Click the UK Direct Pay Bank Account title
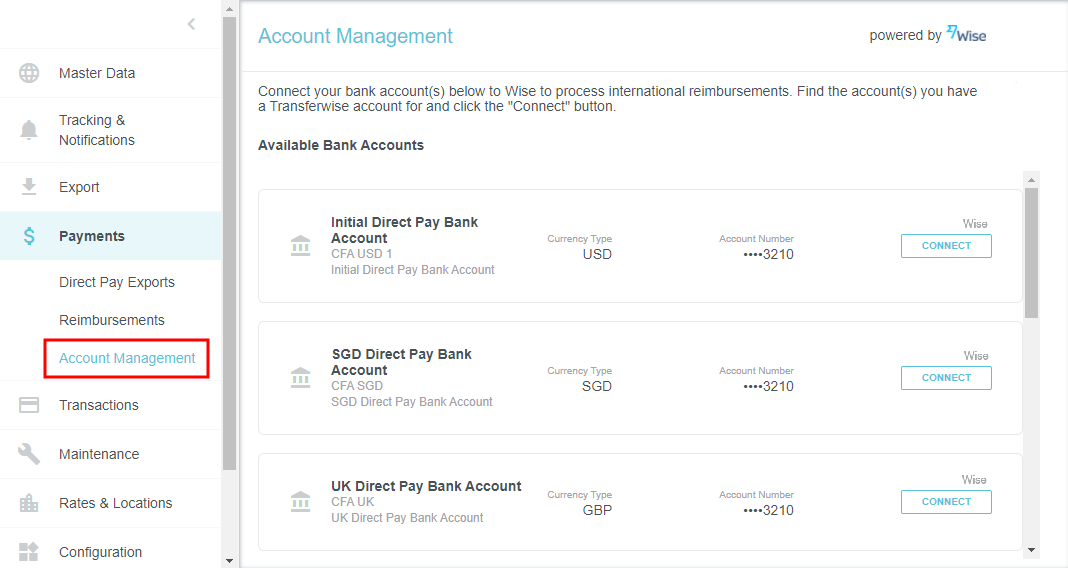The image size is (1068, 568). click(x=426, y=486)
